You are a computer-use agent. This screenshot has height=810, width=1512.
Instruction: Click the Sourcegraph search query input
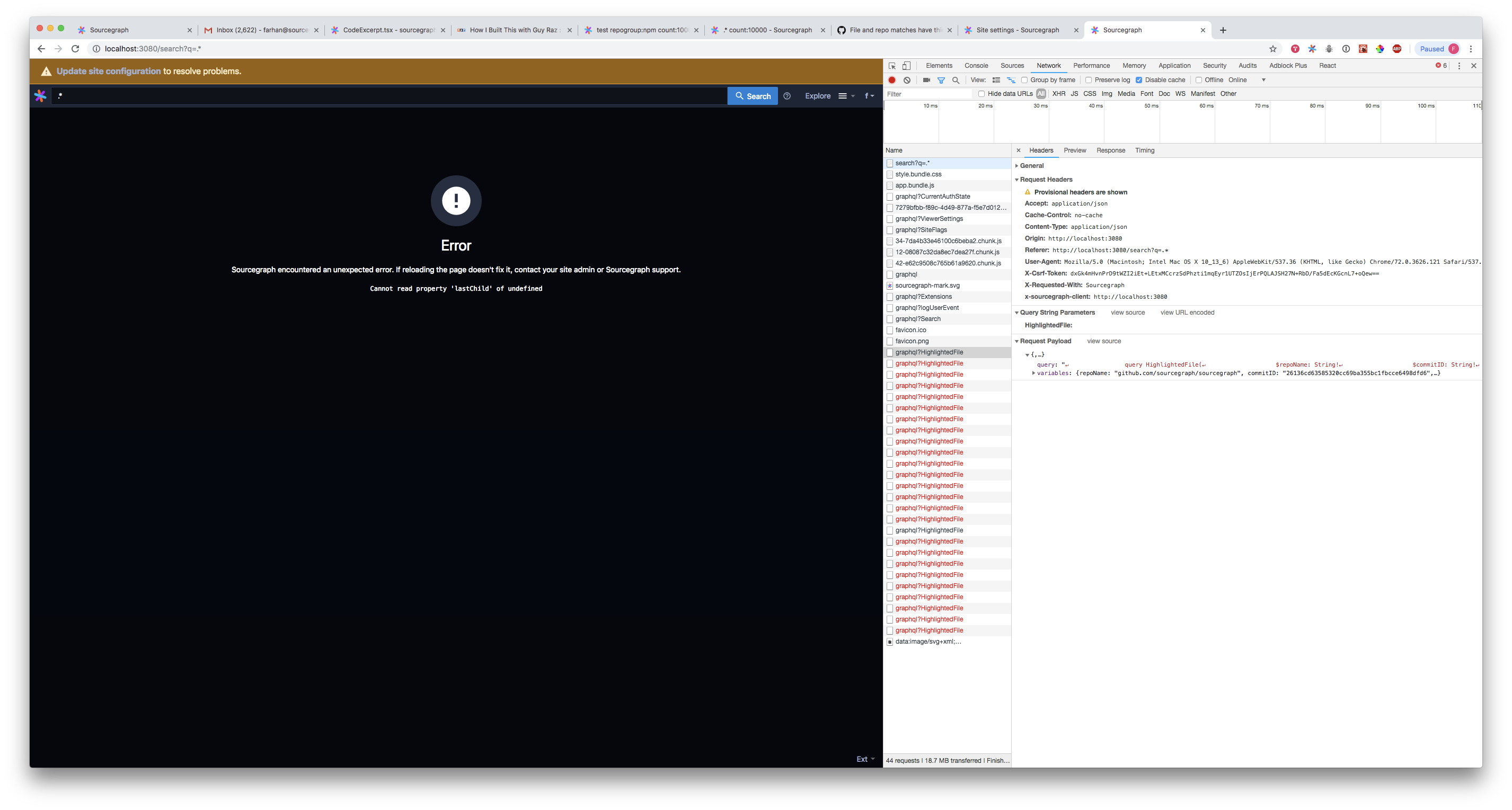389,95
